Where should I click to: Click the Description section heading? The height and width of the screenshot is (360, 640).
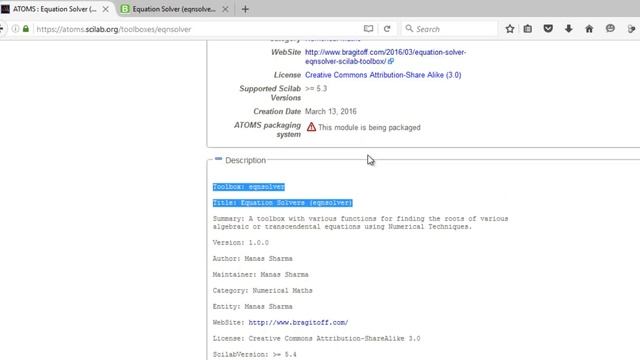245,160
